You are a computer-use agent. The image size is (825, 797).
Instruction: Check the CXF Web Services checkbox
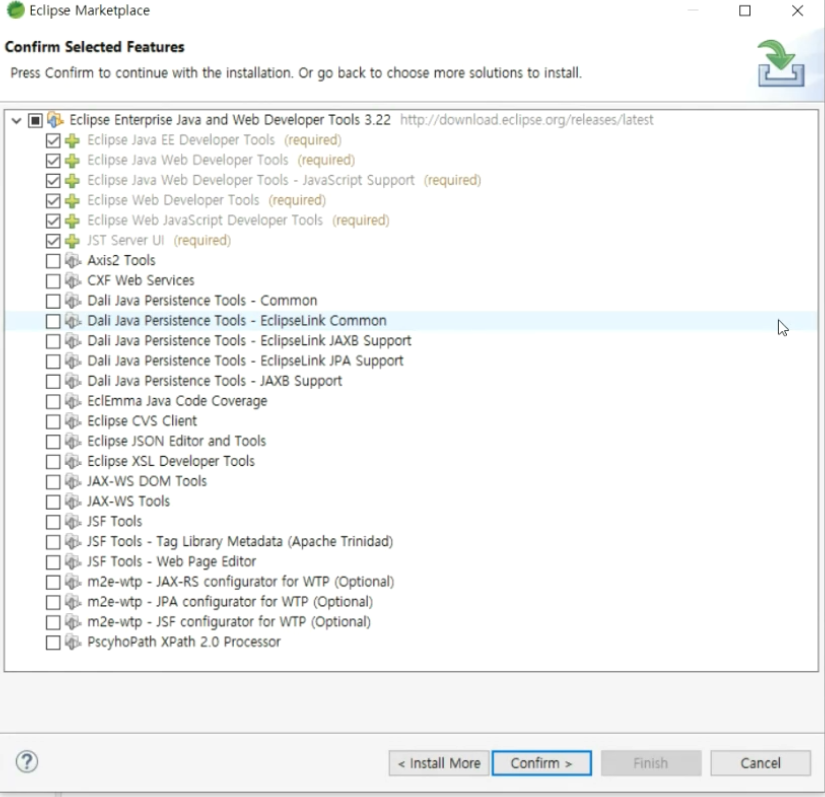tap(53, 281)
